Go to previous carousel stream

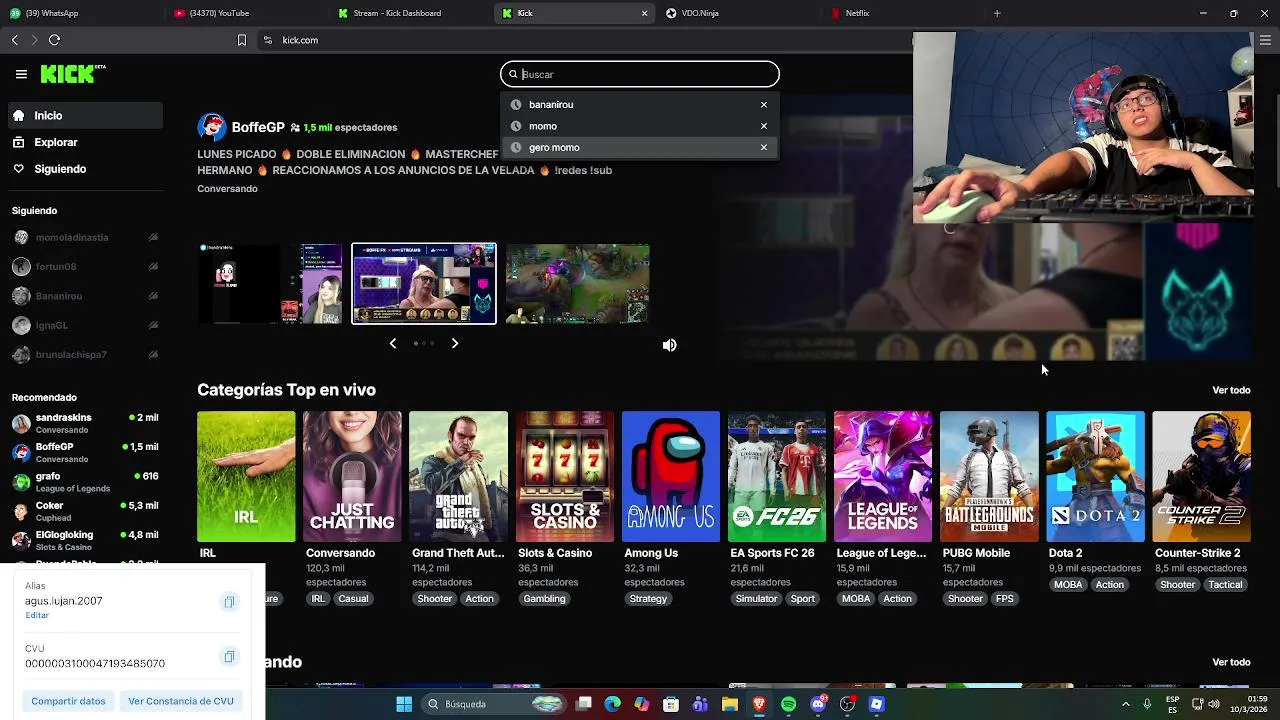click(x=393, y=343)
